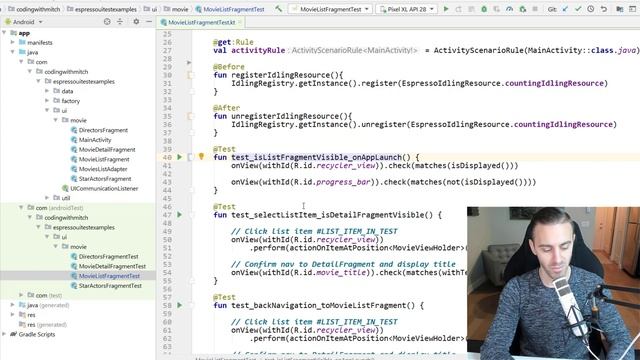Image resolution: width=640 pixels, height=360 pixels.
Task: Open MainActivity in project tree
Action: pyautogui.click(x=95, y=140)
